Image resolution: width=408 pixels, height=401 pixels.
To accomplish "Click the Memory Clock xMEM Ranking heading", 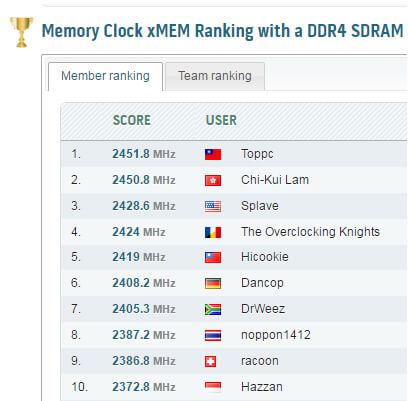I will 222,31.
